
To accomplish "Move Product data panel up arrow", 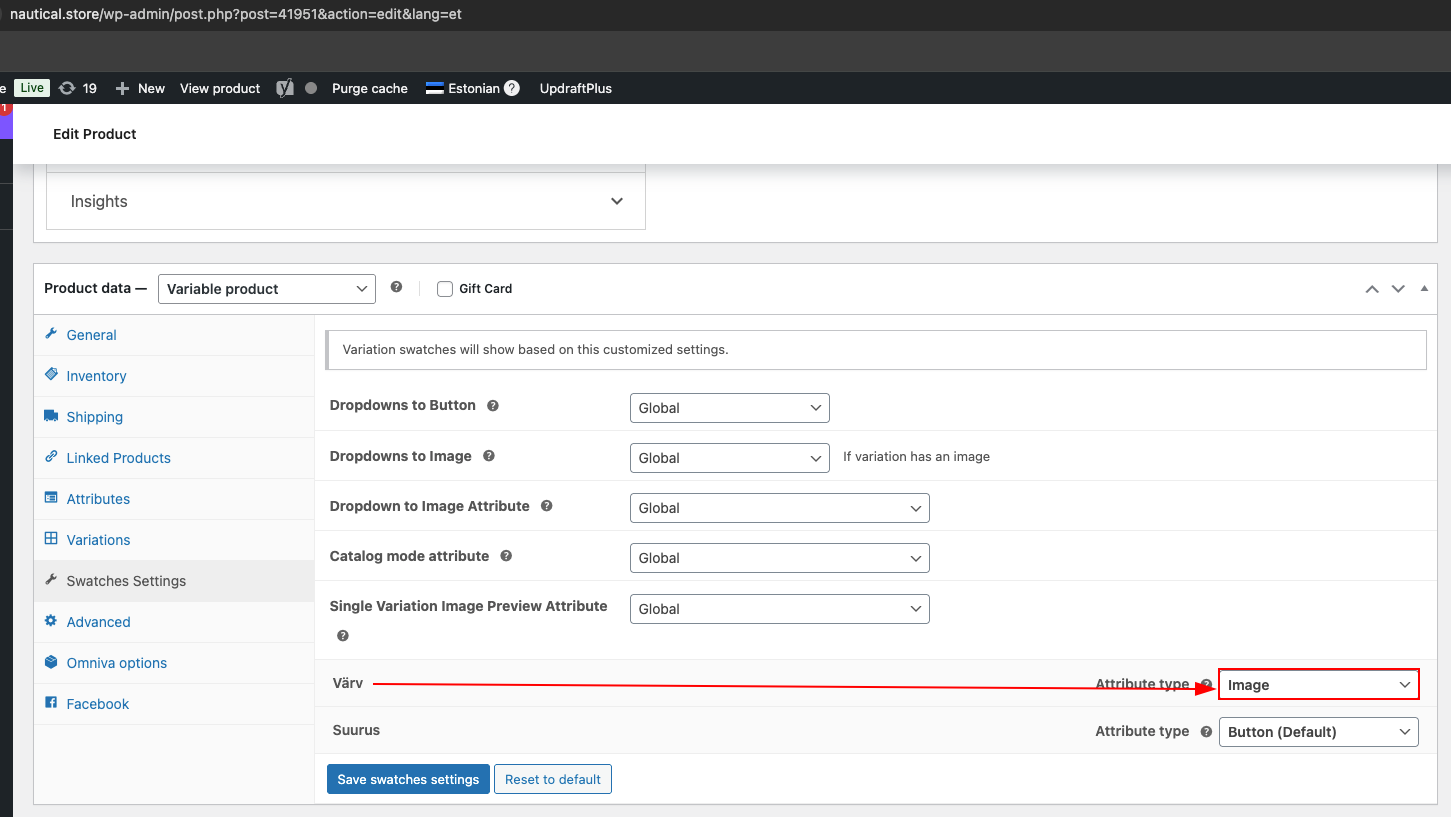I will (1372, 289).
